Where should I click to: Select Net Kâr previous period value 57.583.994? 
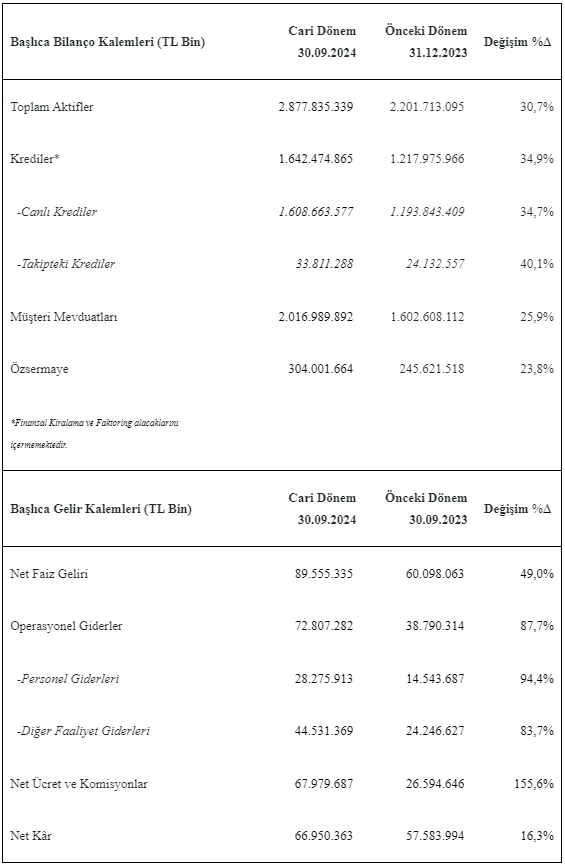pyautogui.click(x=435, y=836)
